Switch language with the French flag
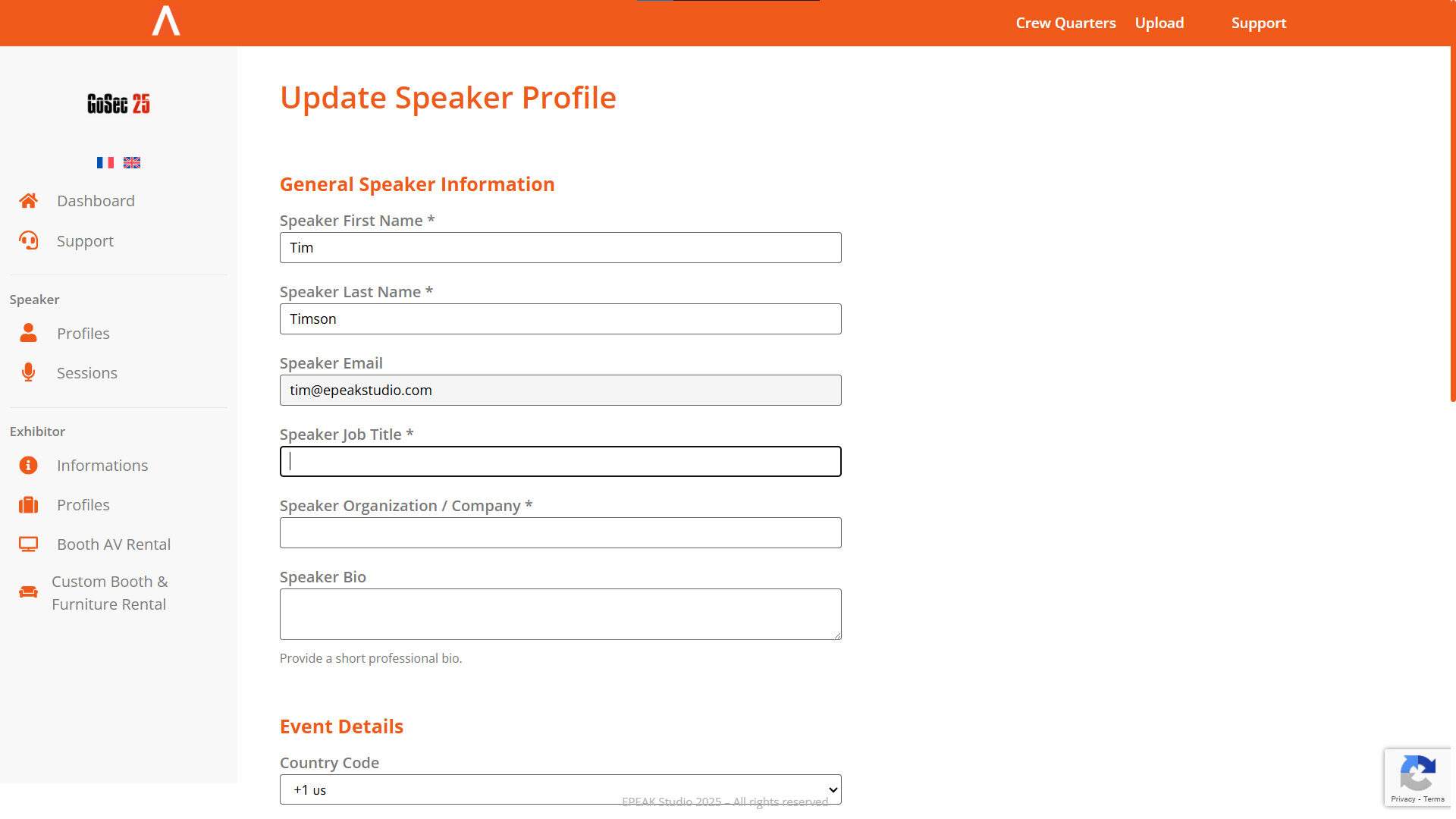 point(105,163)
